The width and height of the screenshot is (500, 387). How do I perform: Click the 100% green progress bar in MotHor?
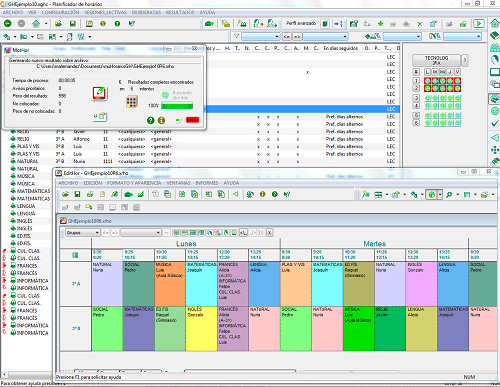[x=177, y=106]
